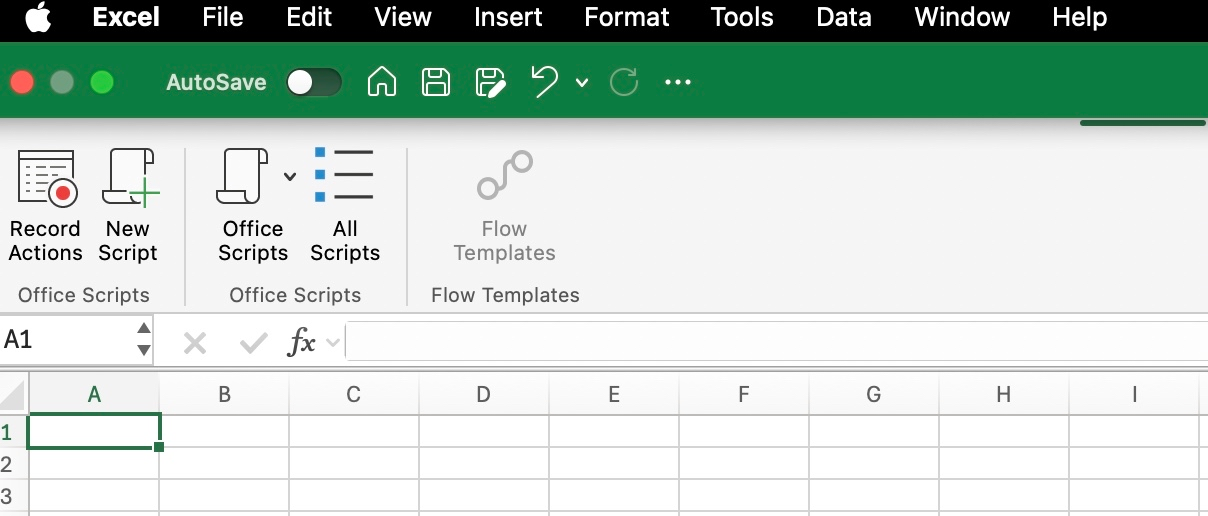Expand the Undo history dropdown arrow
1208x516 pixels.
click(x=582, y=83)
